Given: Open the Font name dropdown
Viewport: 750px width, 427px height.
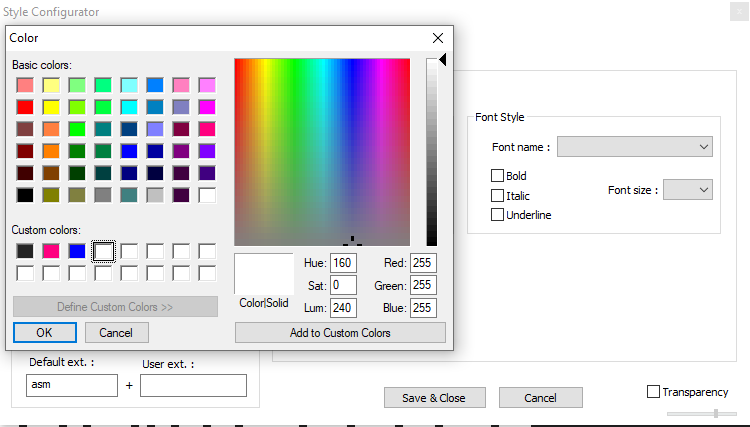Looking at the screenshot, I should [635, 147].
